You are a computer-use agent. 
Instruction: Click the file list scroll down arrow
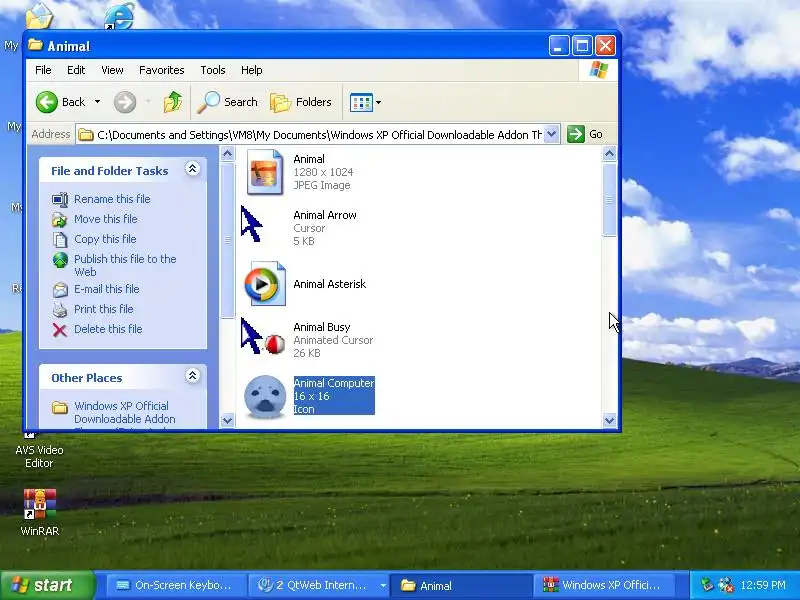tap(609, 420)
